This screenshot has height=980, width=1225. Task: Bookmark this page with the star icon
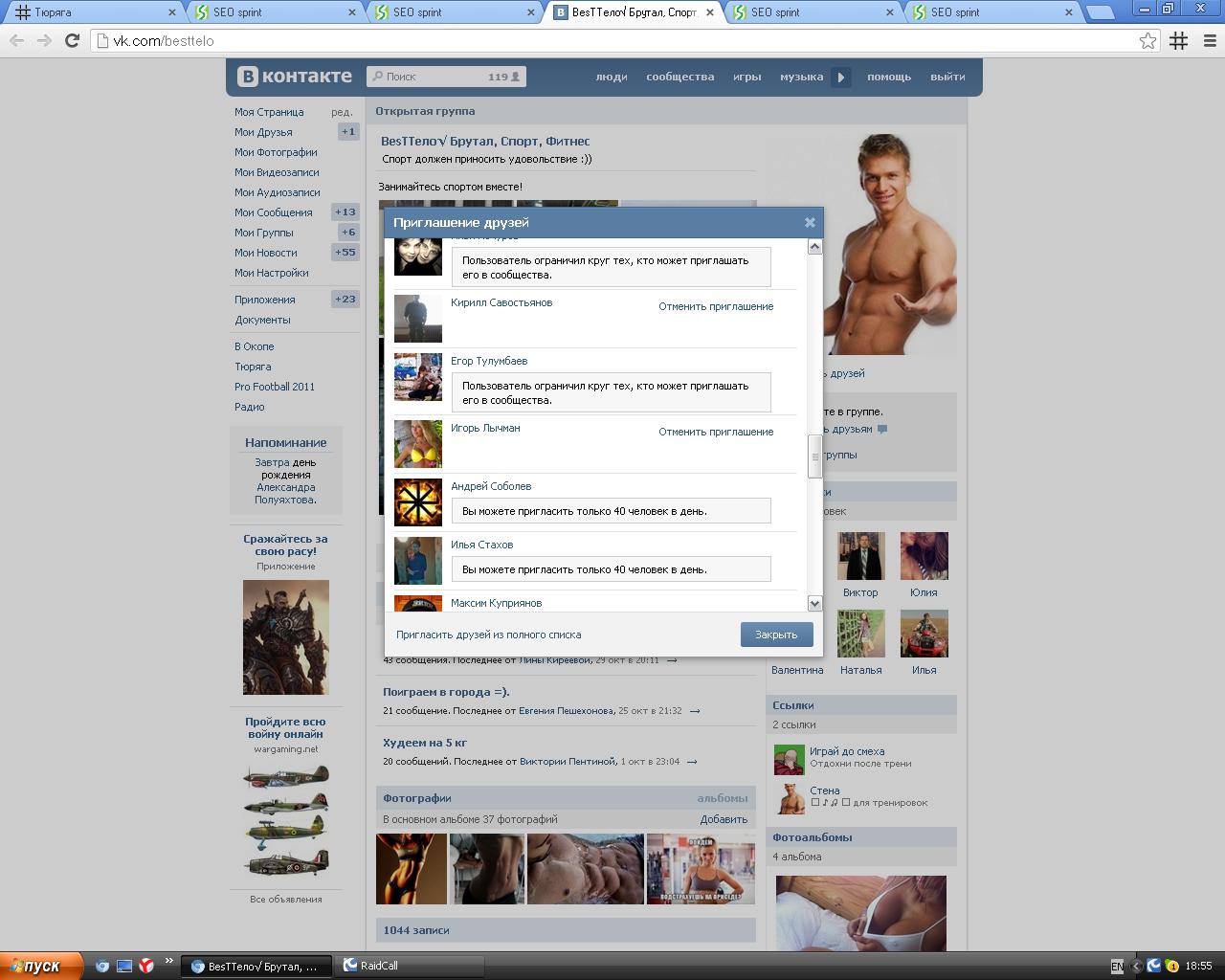click(x=1147, y=40)
